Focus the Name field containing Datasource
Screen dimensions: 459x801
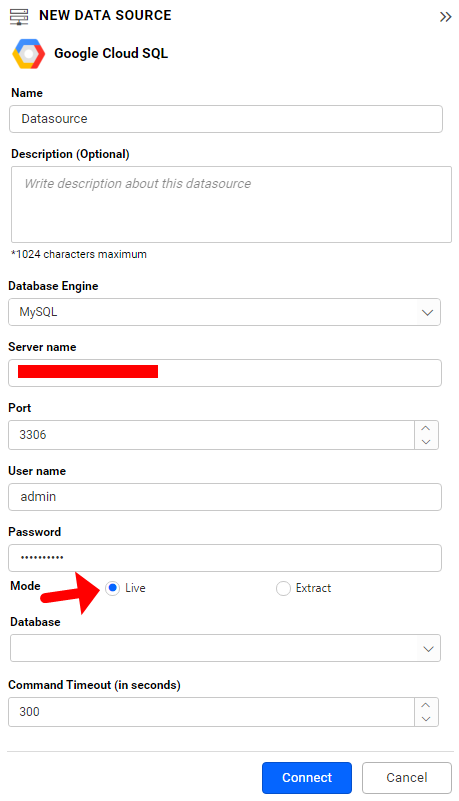pyautogui.click(x=226, y=119)
